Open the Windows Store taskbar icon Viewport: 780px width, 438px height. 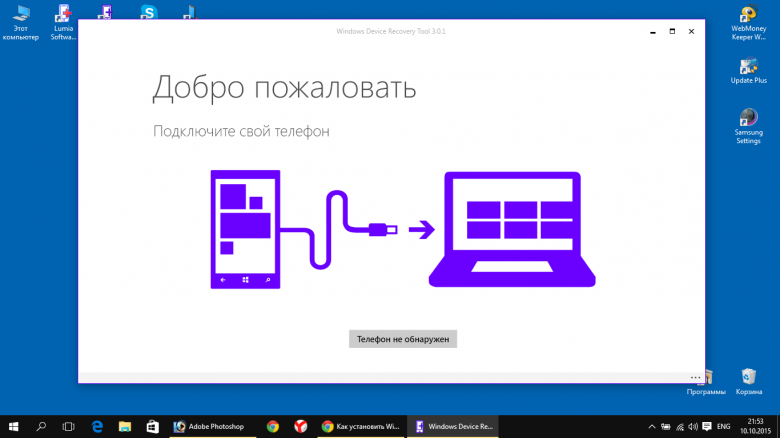(152, 427)
